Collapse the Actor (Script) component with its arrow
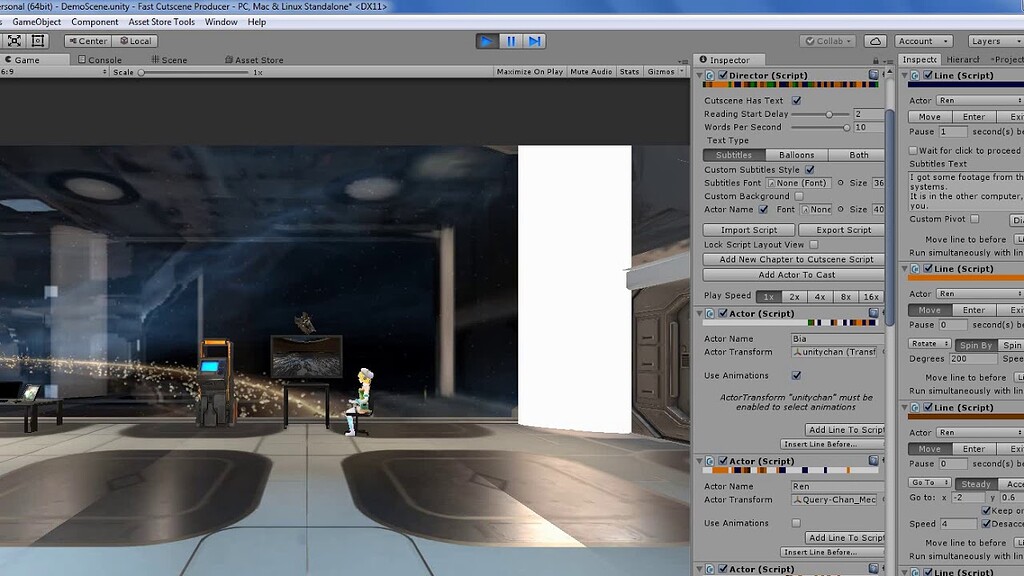1024x576 pixels. coord(699,313)
